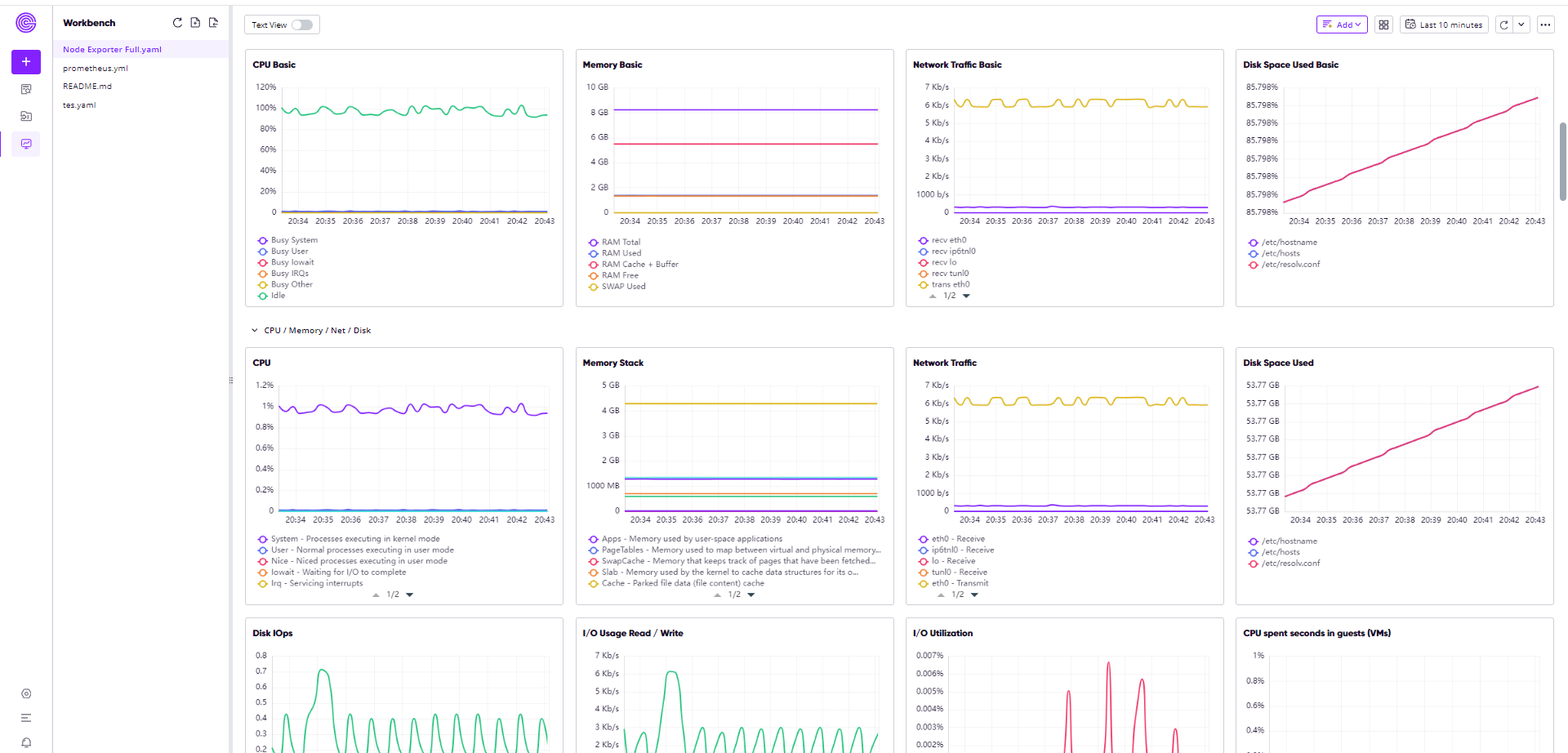Select README.md from the file list
This screenshot has height=753, width=1568.
click(x=87, y=87)
